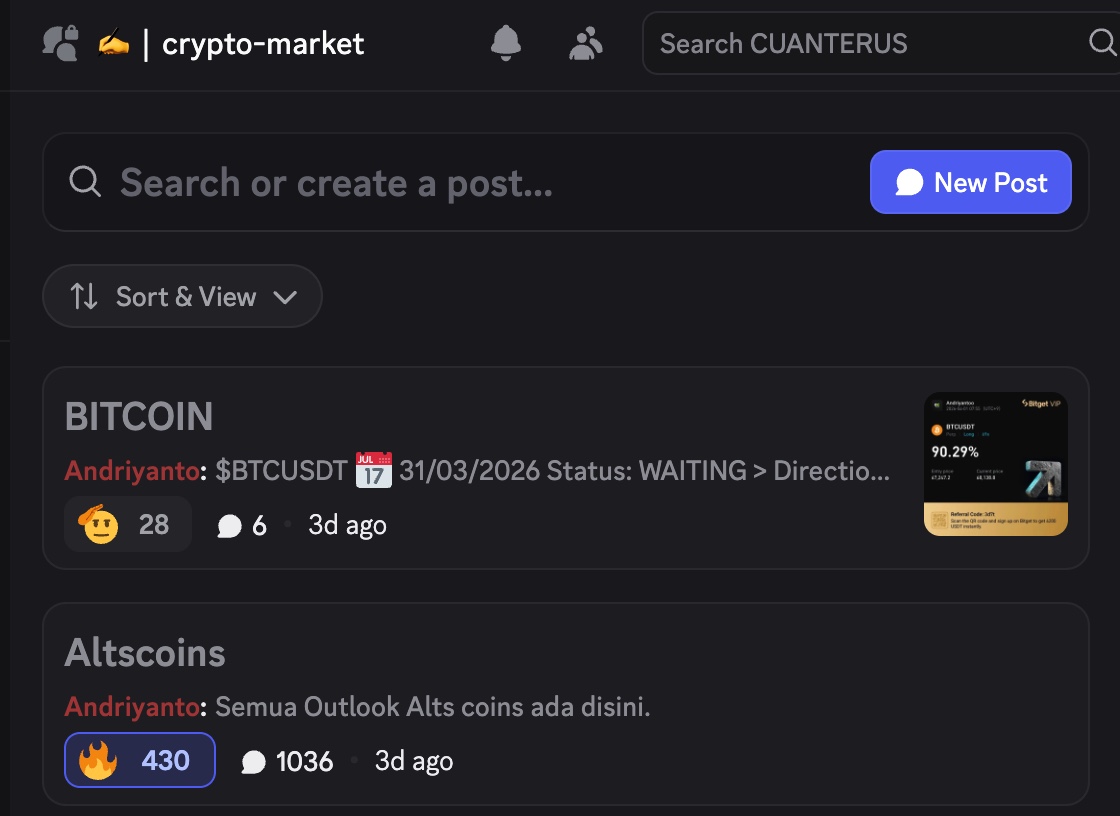Toggle the fire reaction with 430 on Altscoins
1120x816 pixels.
[x=140, y=761]
